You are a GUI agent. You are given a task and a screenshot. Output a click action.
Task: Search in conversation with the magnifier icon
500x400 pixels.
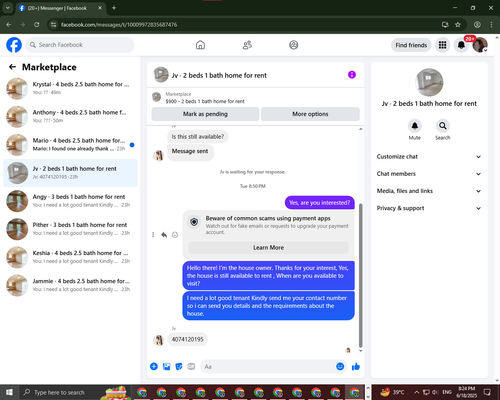coord(443,126)
